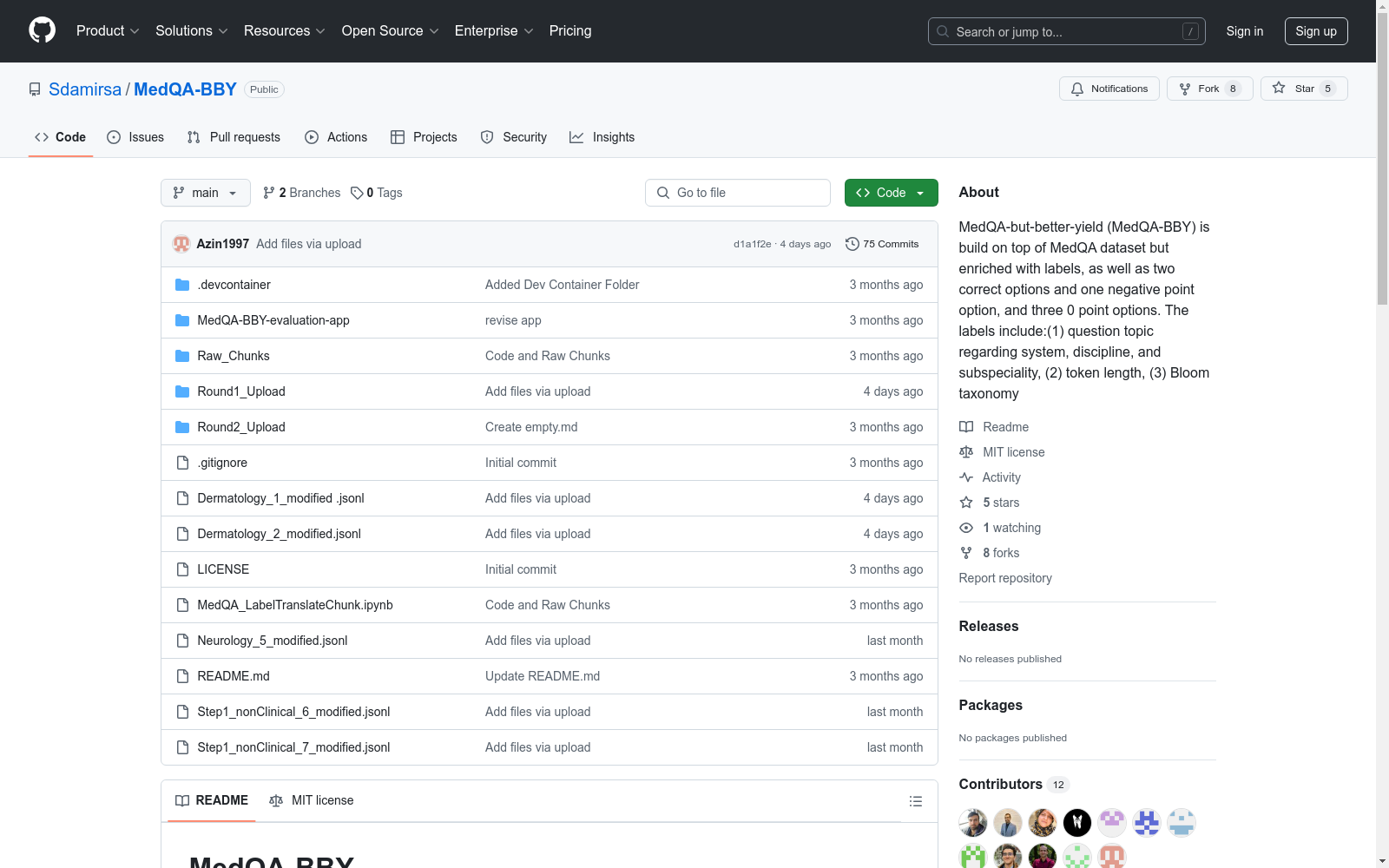
Task: Click the commit history clock icon
Action: (852, 244)
